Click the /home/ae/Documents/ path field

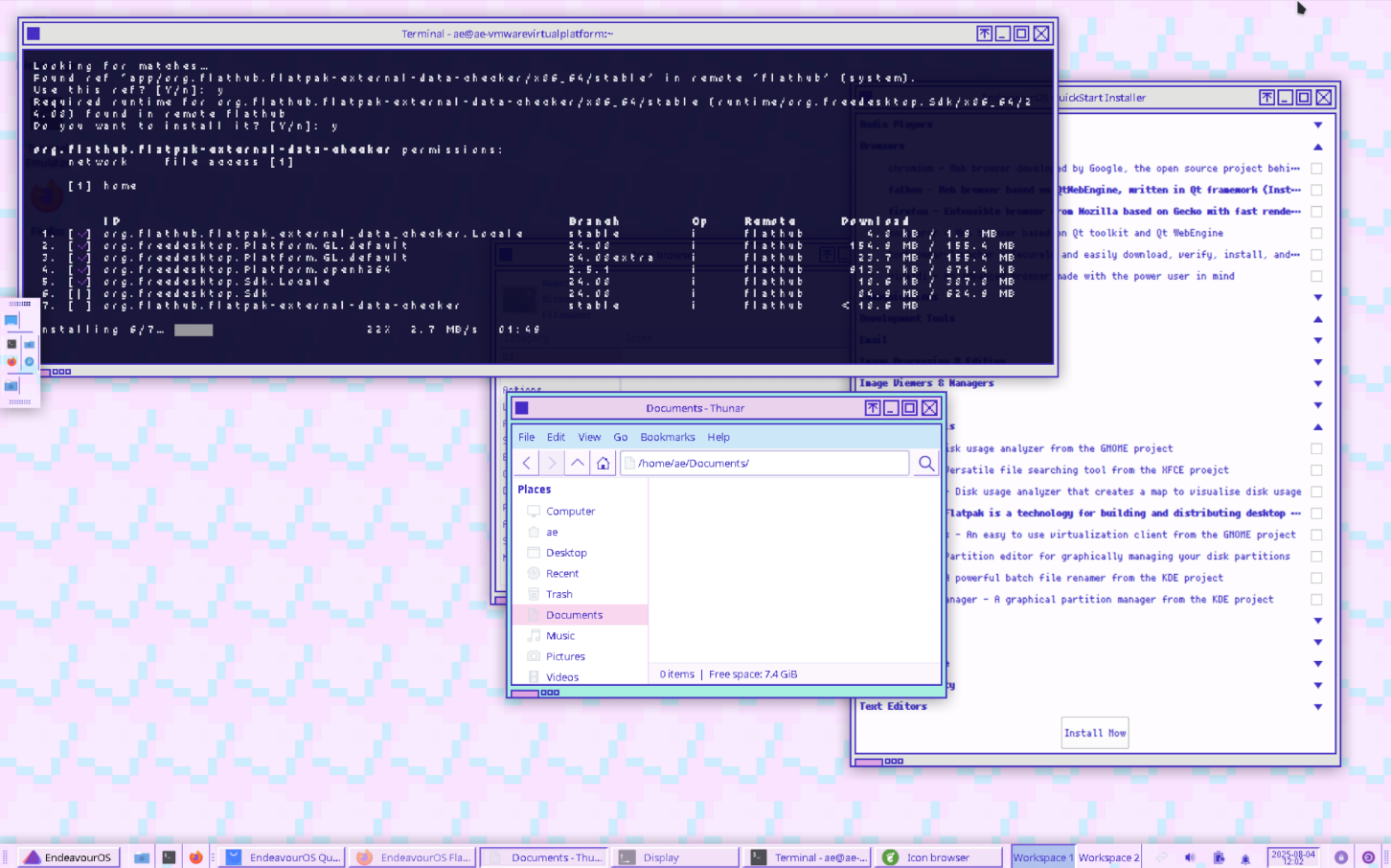click(764, 464)
